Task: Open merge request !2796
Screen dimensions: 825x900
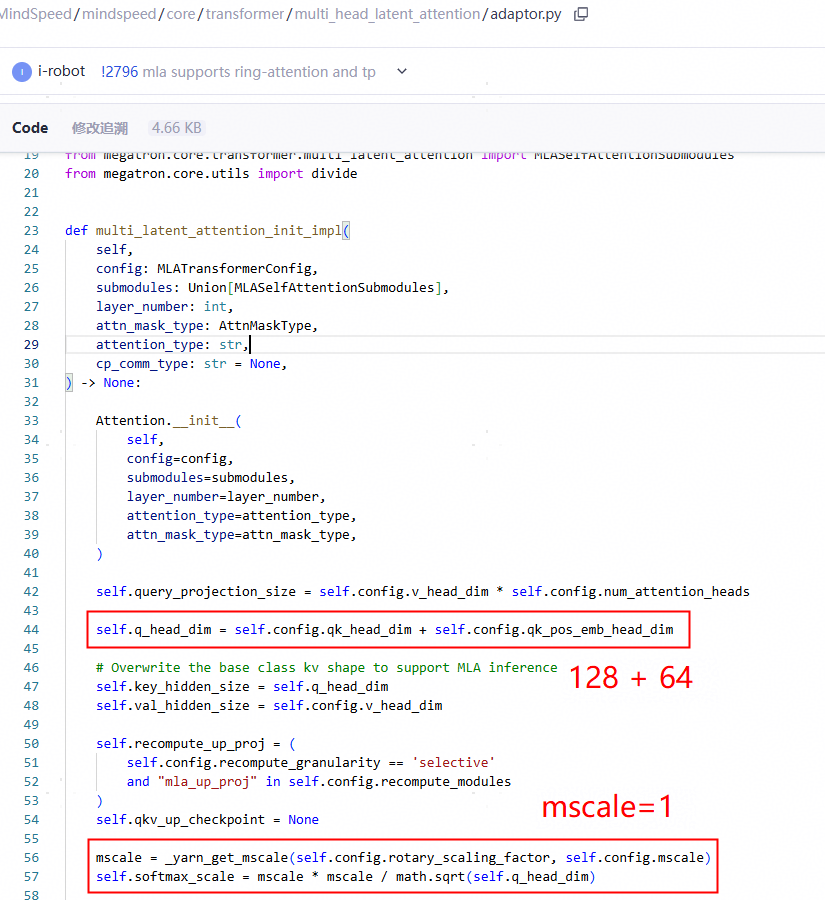Action: pyautogui.click(x=119, y=72)
